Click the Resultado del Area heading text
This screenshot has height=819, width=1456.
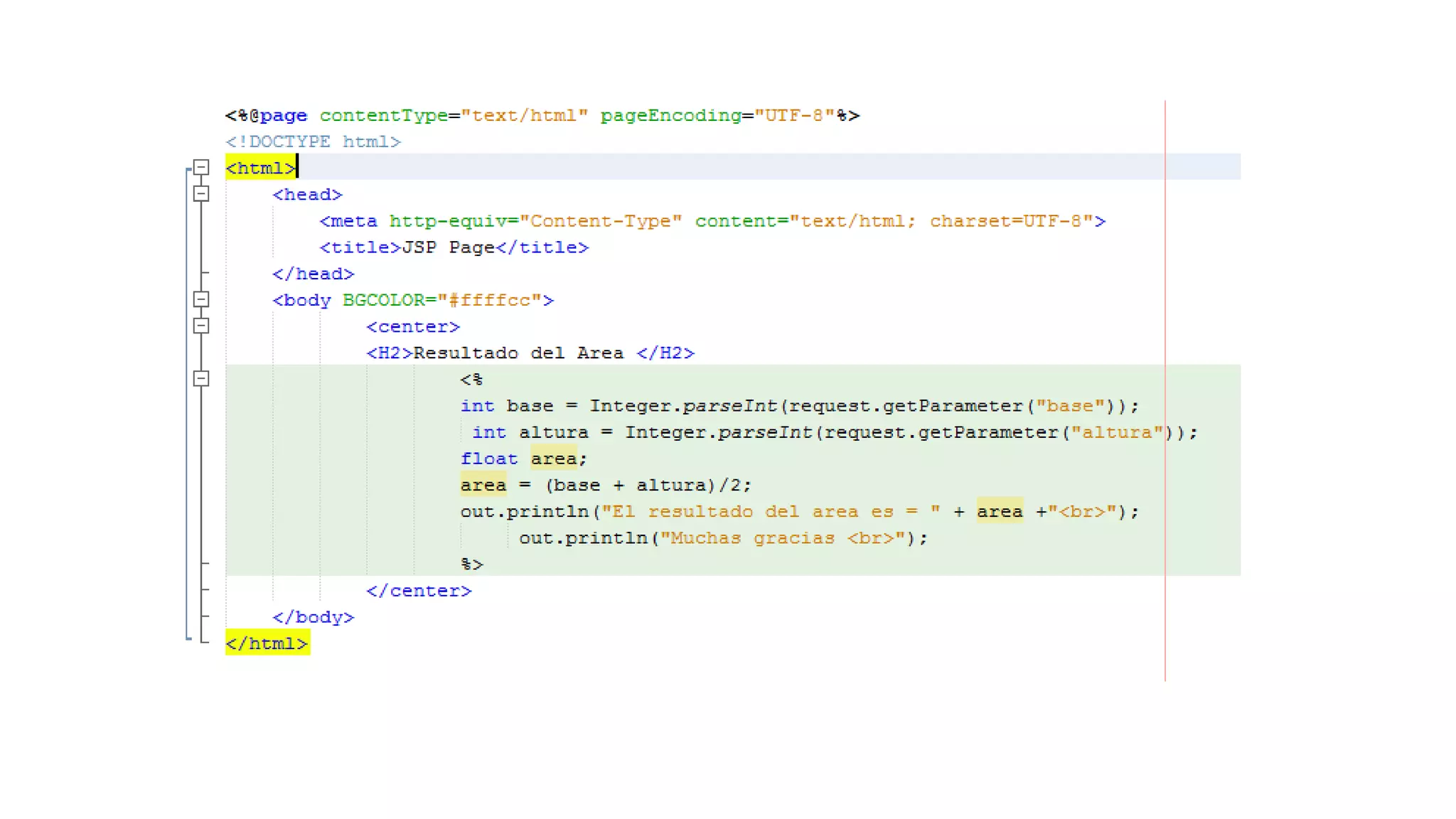tap(518, 353)
